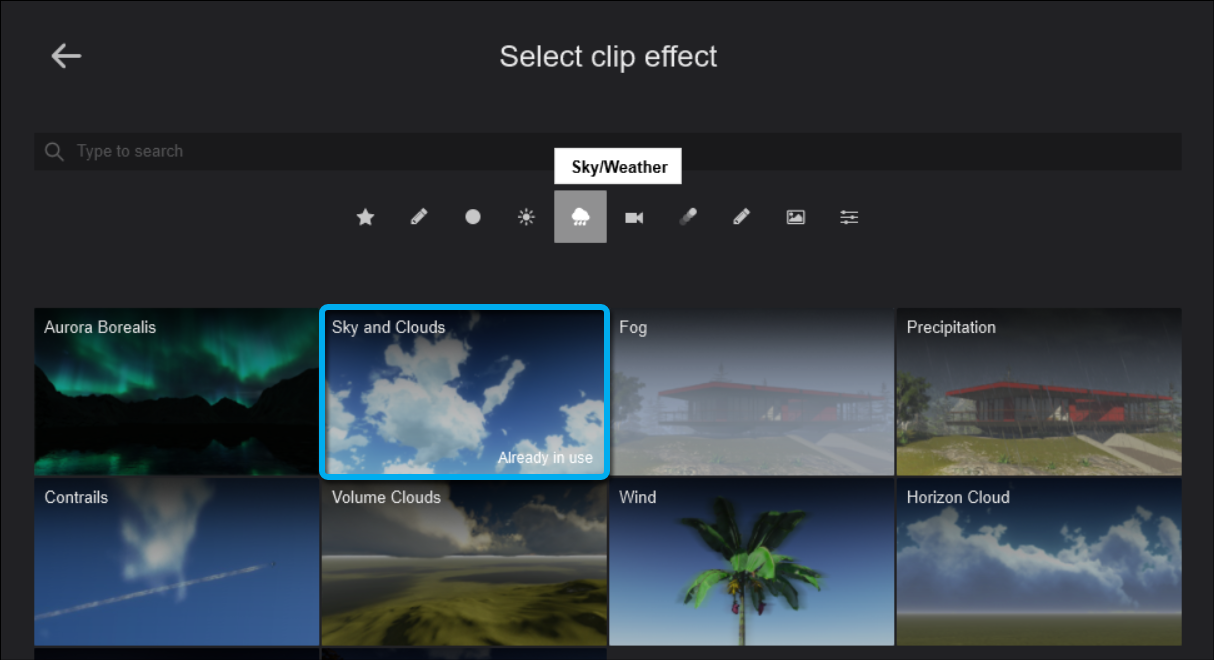Image resolution: width=1214 pixels, height=660 pixels.
Task: Add the Fog effect
Action: click(751, 392)
